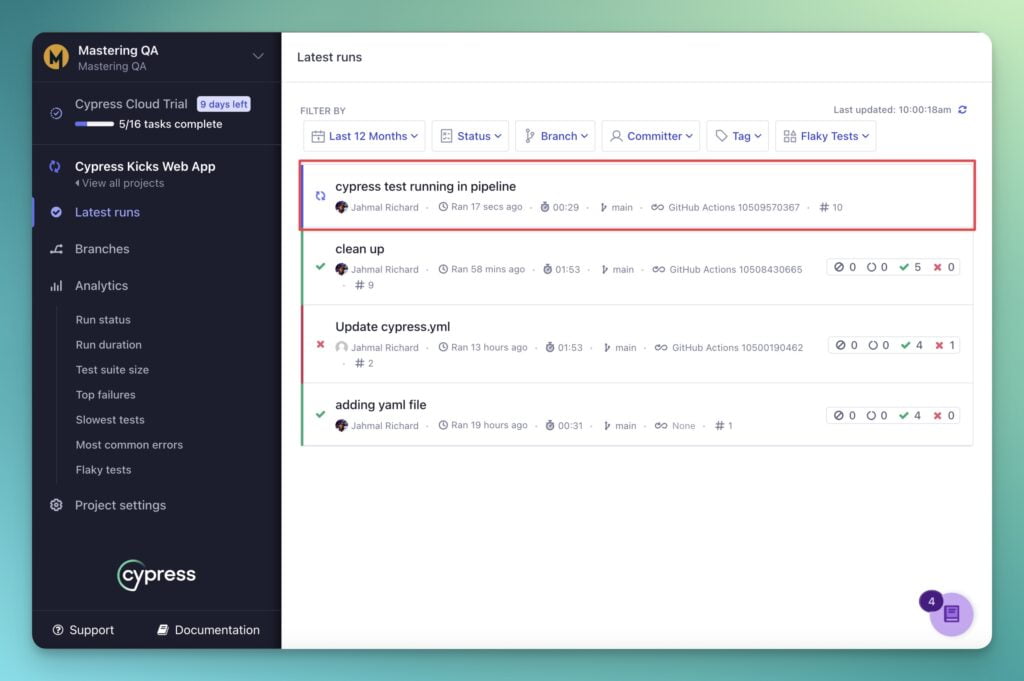Viewport: 1024px width, 681px height.
Task: Click the Cypress Cloud Trial checkmark icon
Action: [56, 113]
